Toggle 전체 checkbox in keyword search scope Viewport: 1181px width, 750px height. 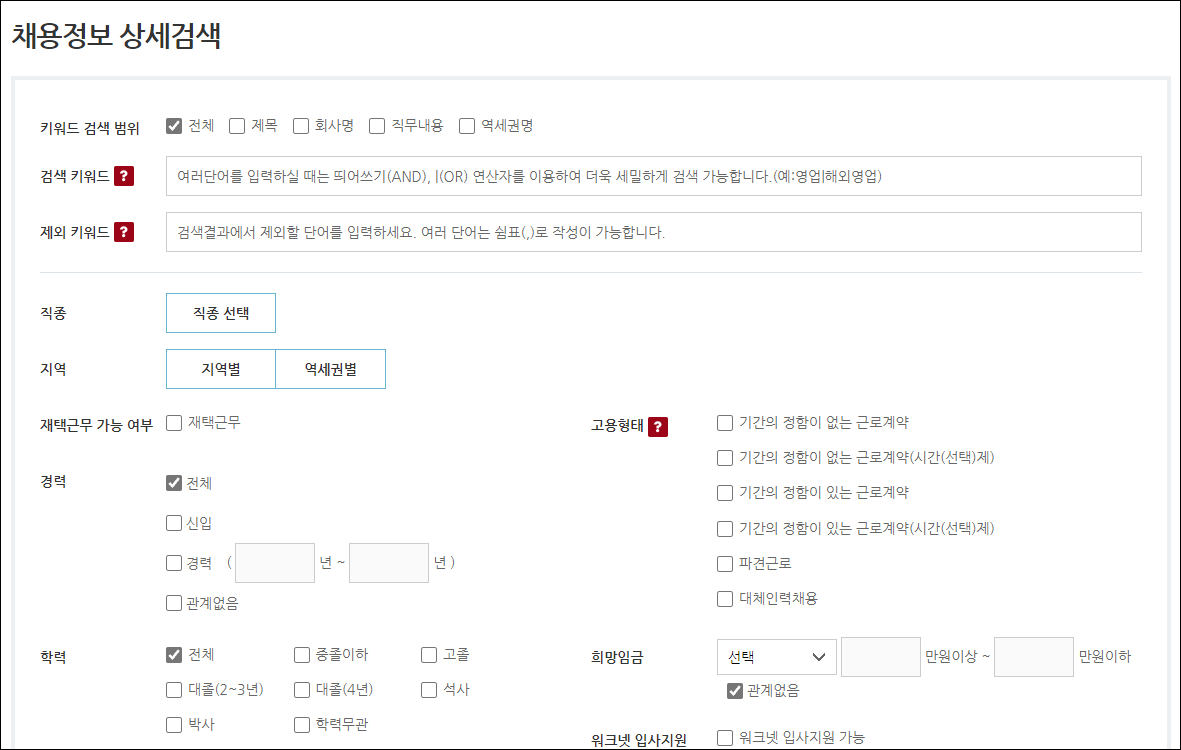pyautogui.click(x=174, y=126)
